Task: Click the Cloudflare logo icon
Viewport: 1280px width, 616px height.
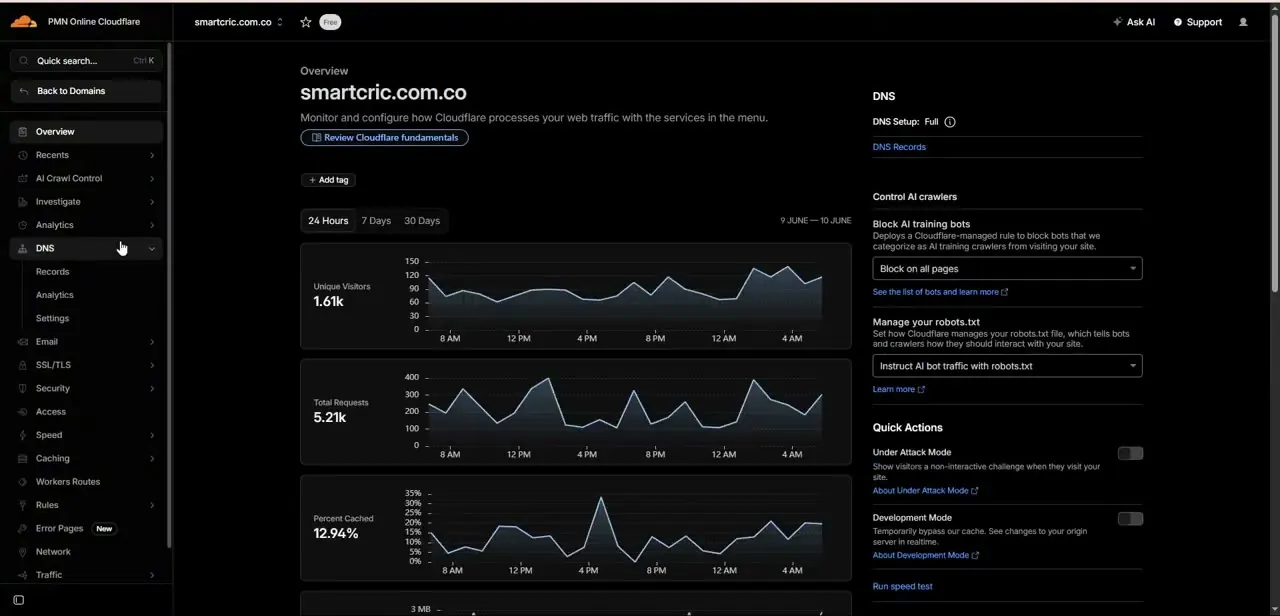Action: [x=24, y=21]
